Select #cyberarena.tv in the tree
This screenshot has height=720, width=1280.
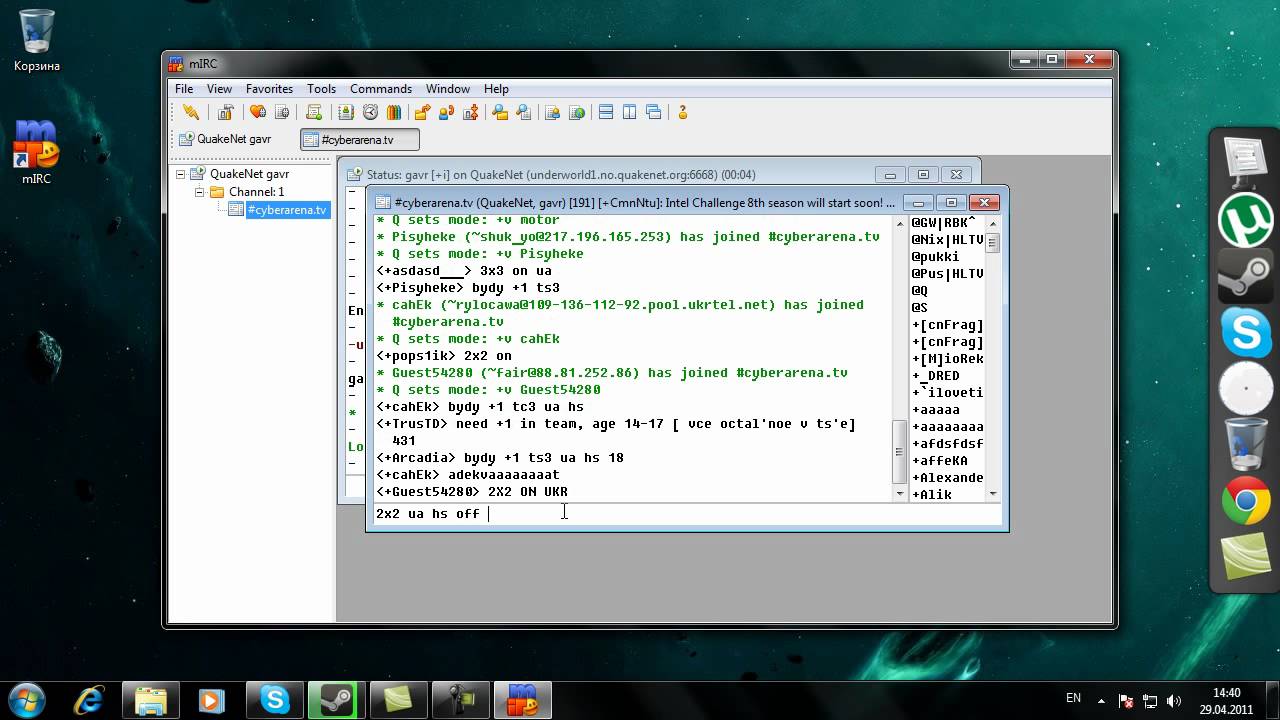(x=287, y=210)
